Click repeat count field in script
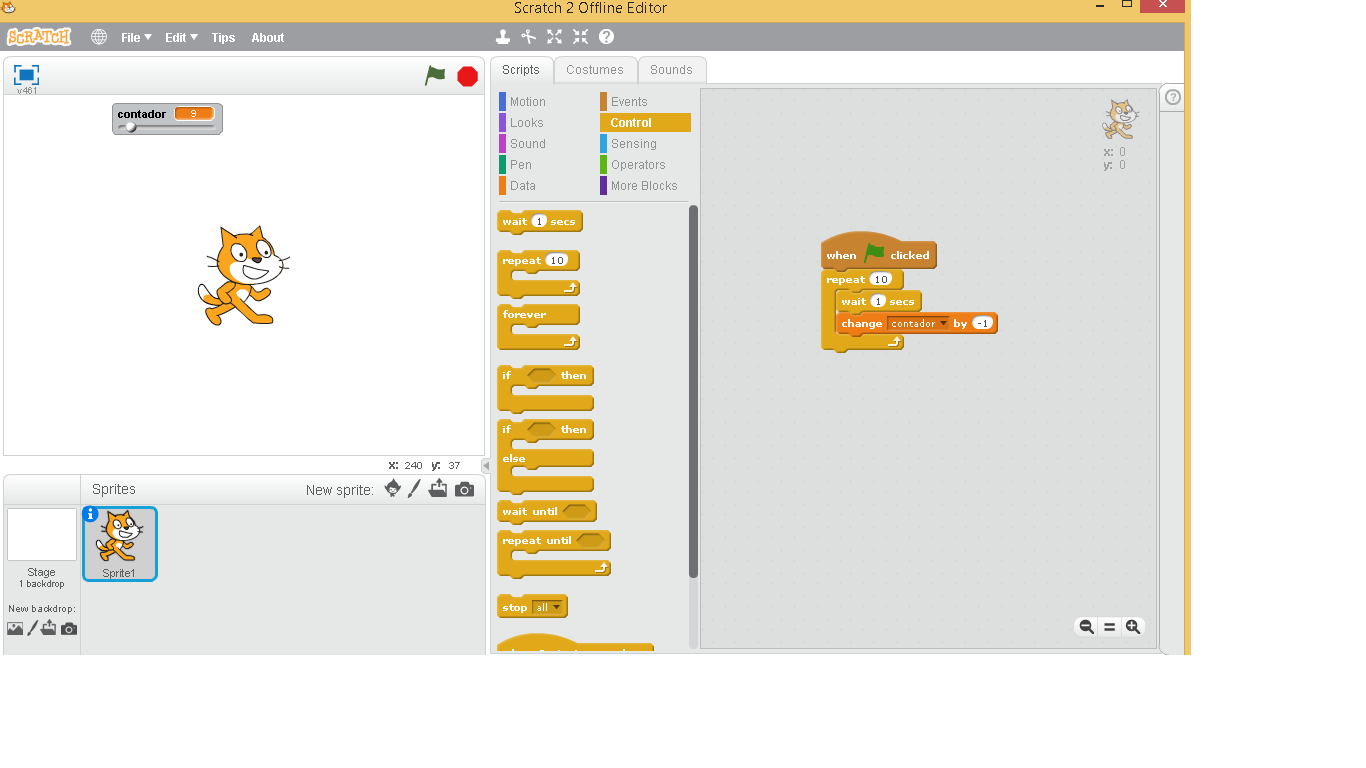The height and width of the screenshot is (768, 1366). (880, 279)
